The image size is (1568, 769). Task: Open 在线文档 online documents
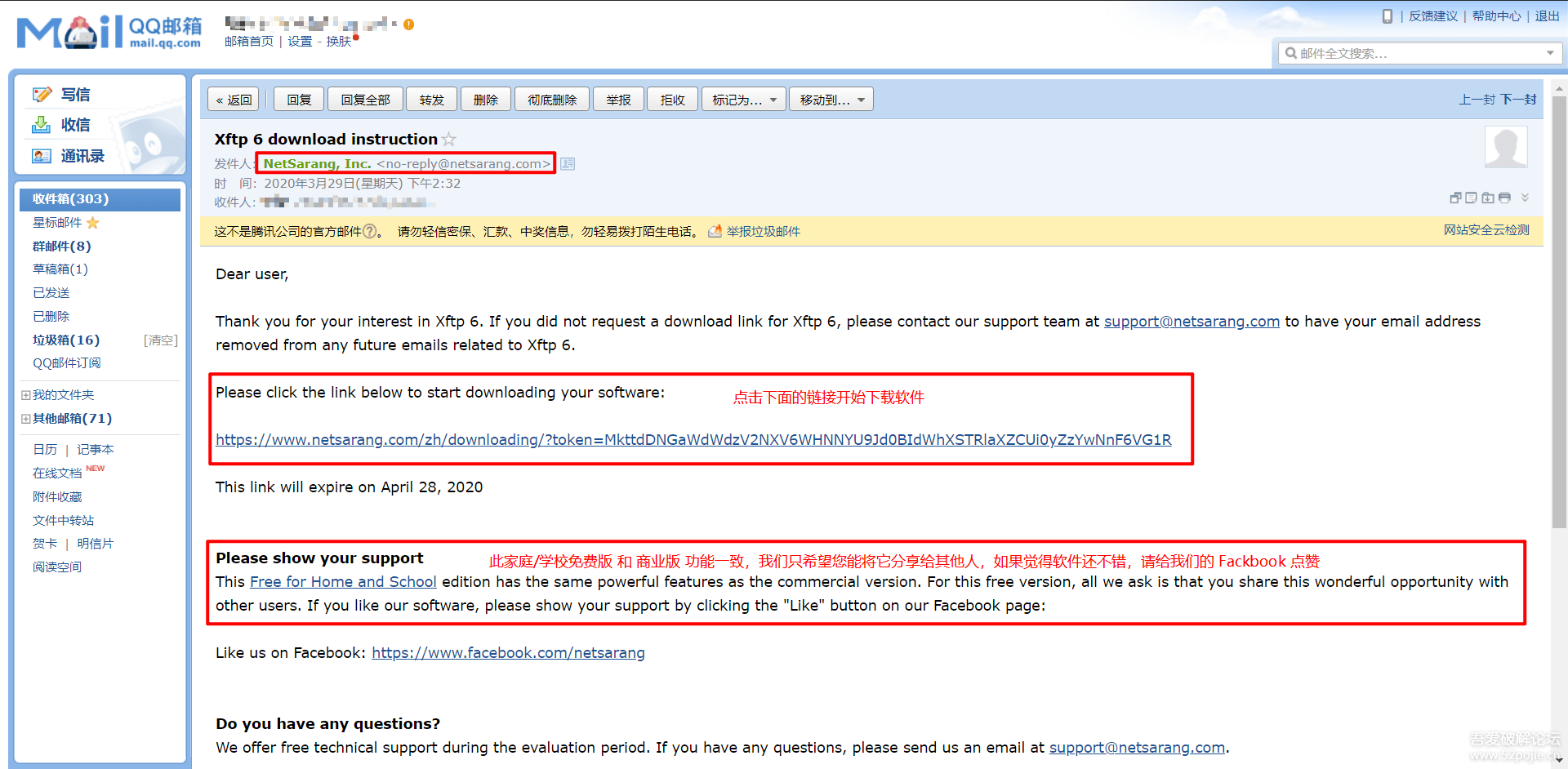pyautogui.click(x=57, y=473)
